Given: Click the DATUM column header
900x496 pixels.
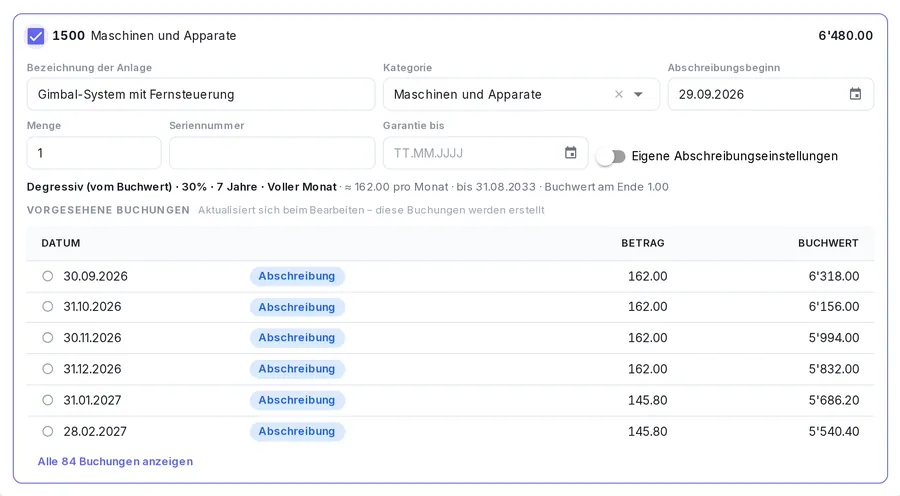Looking at the screenshot, I should point(61,243).
